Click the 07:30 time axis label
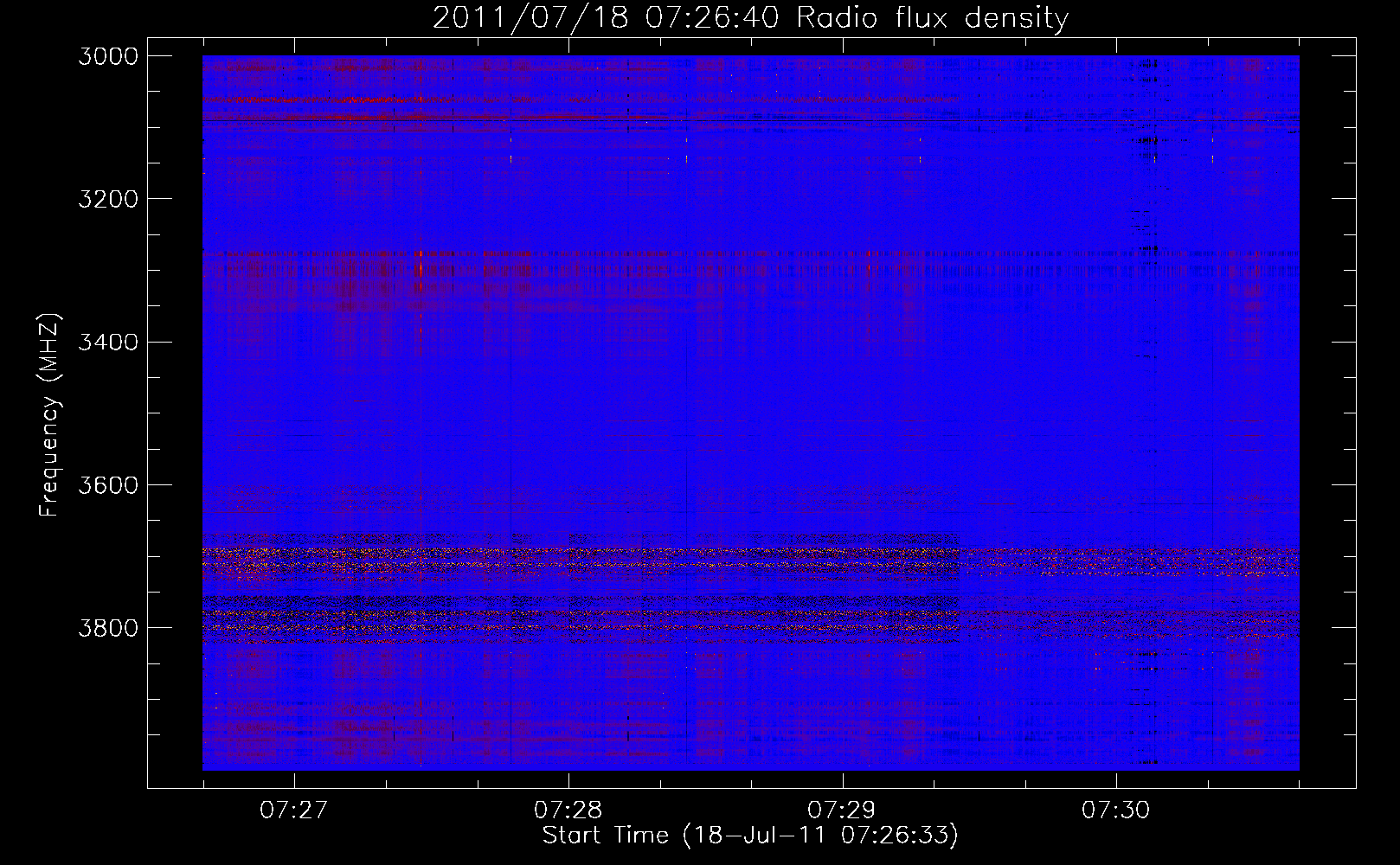This screenshot has width=1400, height=865. pyautogui.click(x=1116, y=811)
